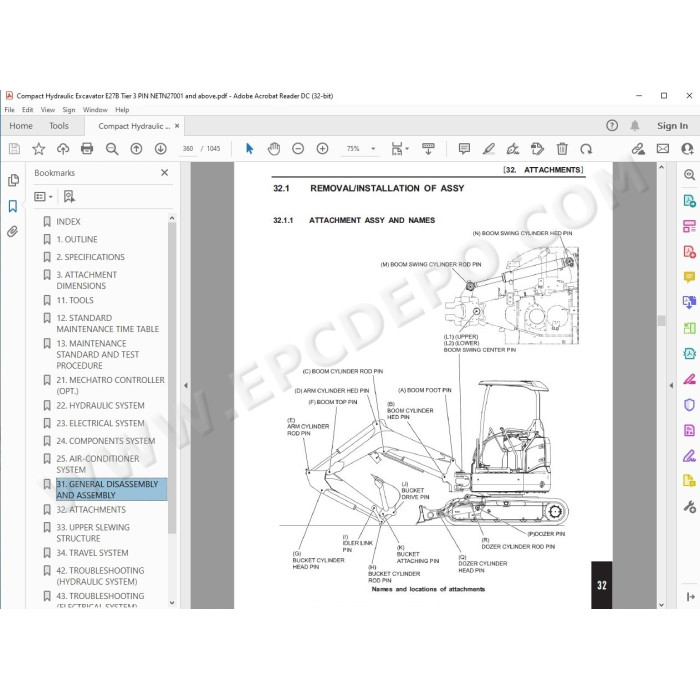The image size is (700, 700).
Task: Add file to starred favorites
Action: (x=38, y=149)
